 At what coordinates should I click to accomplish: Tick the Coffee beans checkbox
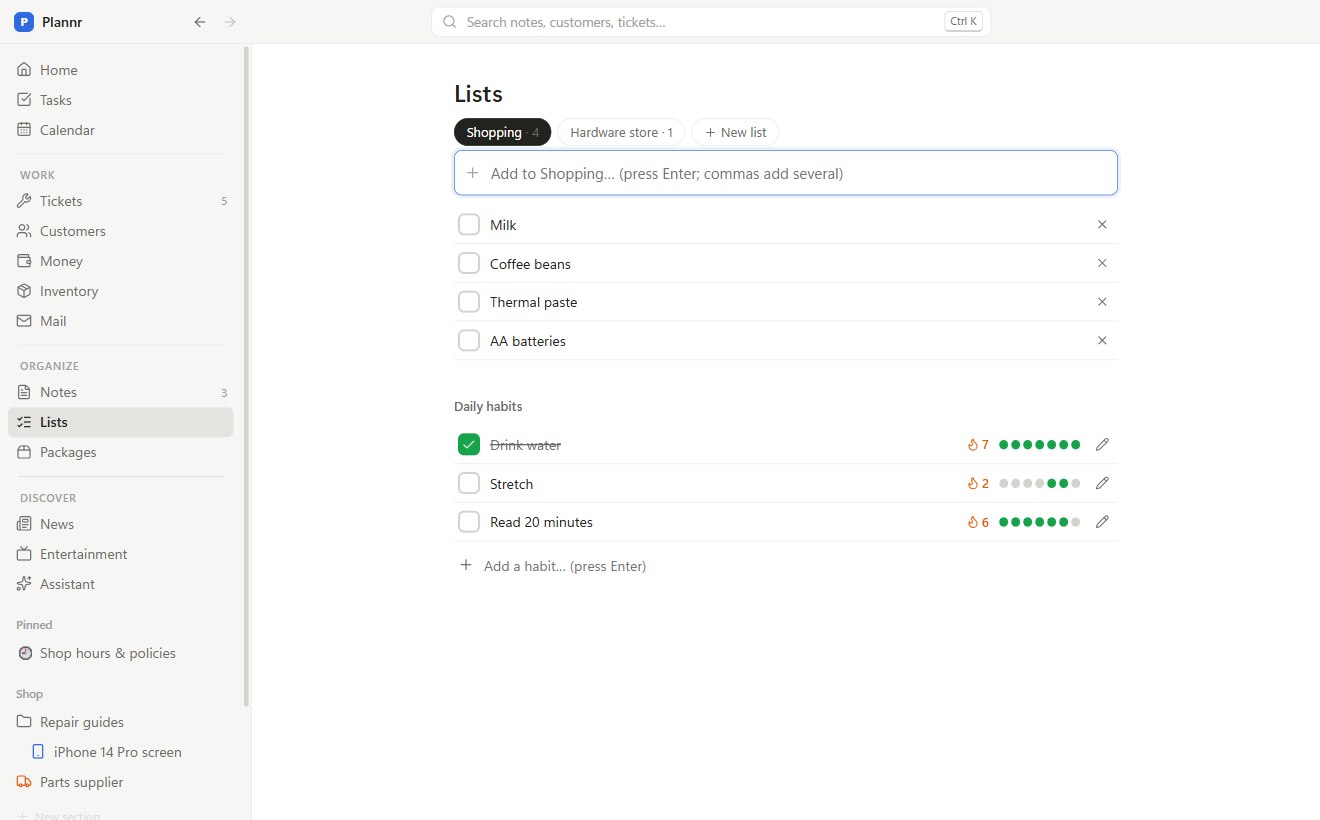coord(469,263)
